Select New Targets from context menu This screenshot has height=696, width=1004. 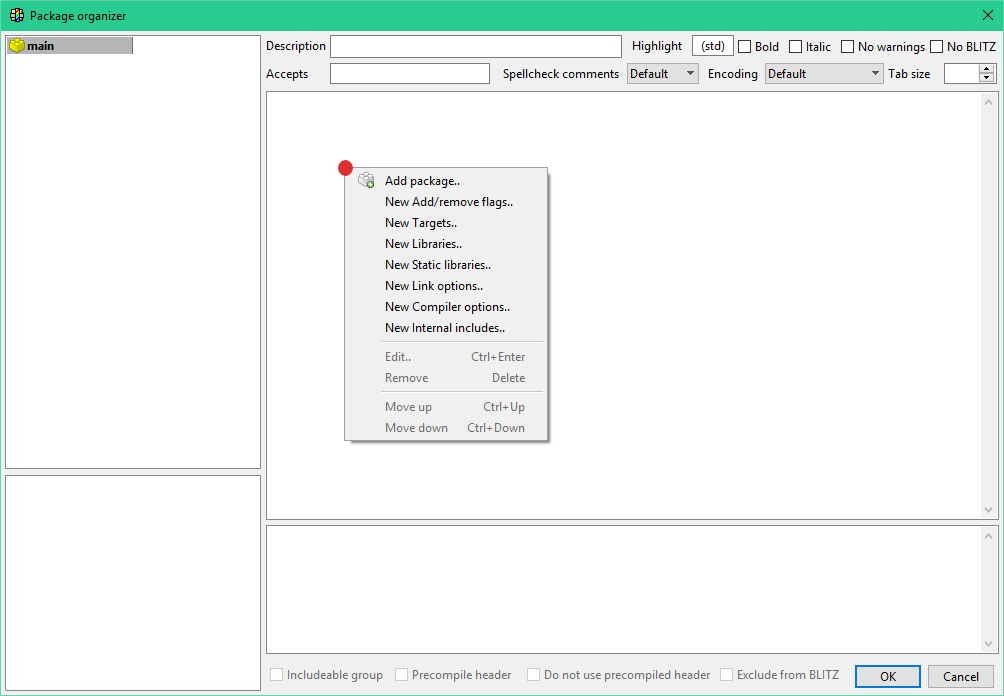click(420, 223)
